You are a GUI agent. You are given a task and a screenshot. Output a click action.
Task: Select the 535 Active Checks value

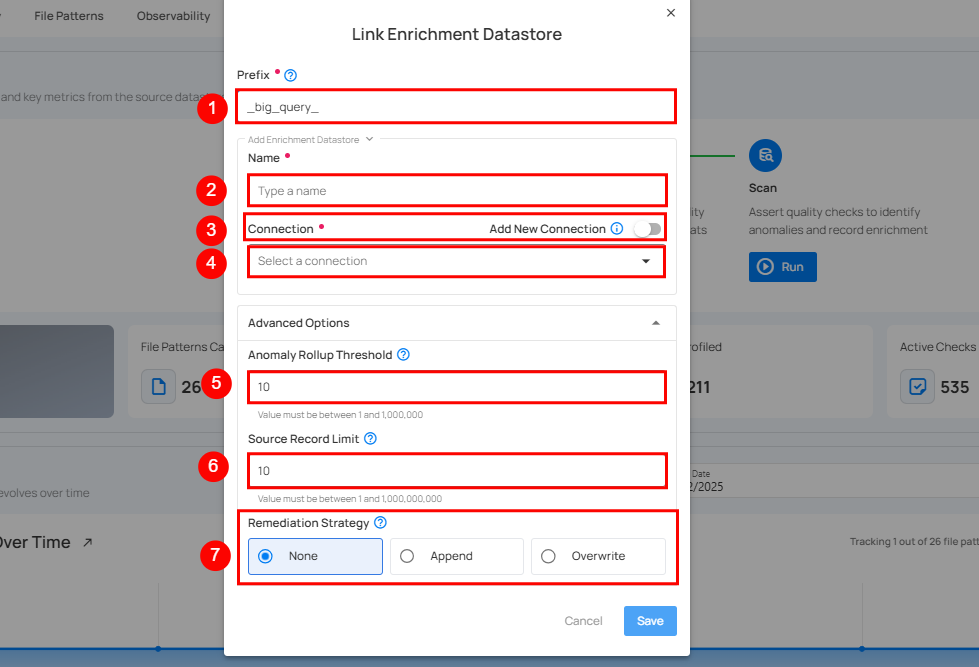pyautogui.click(x=955, y=387)
